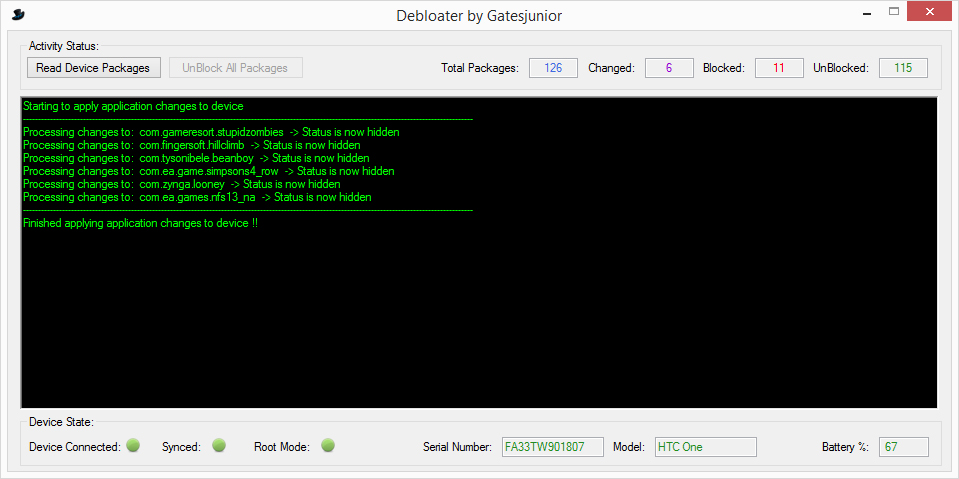Click the com.zynga.looney log entry
Screen dimensions: 959x479
pos(181,184)
